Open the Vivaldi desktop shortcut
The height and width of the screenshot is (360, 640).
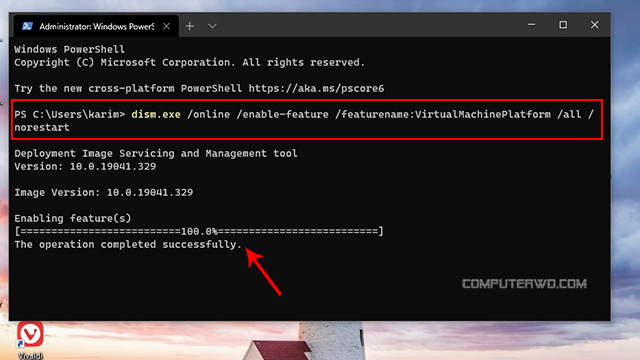click(30, 340)
